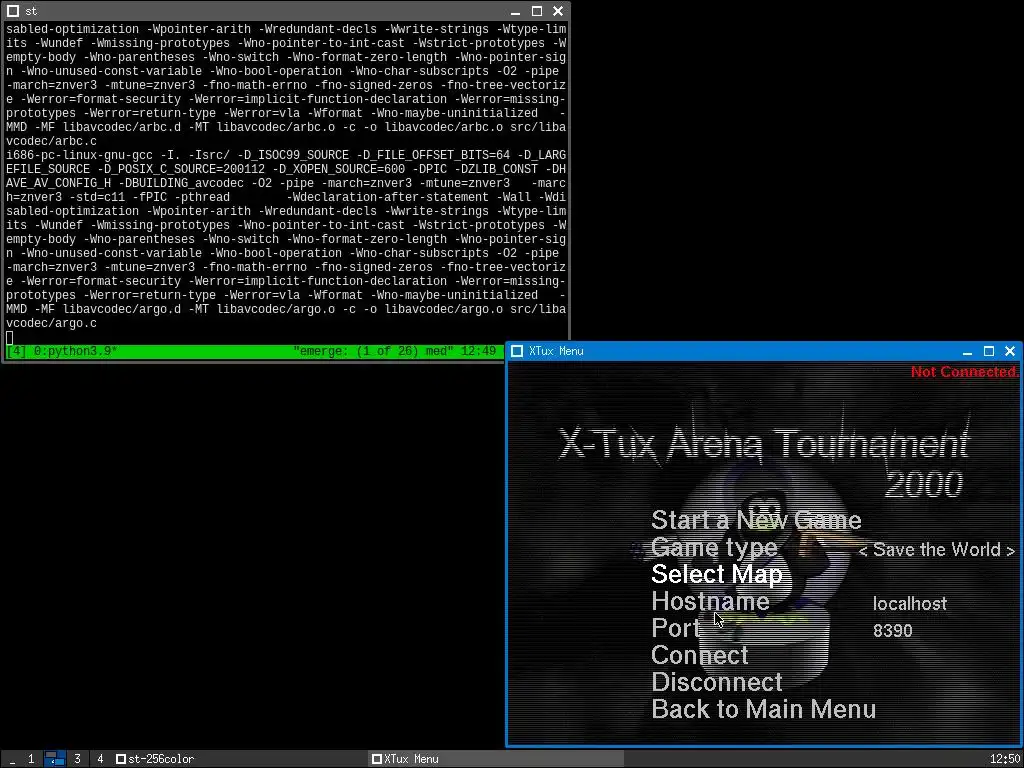The width and height of the screenshot is (1024, 768).
Task: Switch to workspace 4 in taskbar
Action: [x=100, y=759]
